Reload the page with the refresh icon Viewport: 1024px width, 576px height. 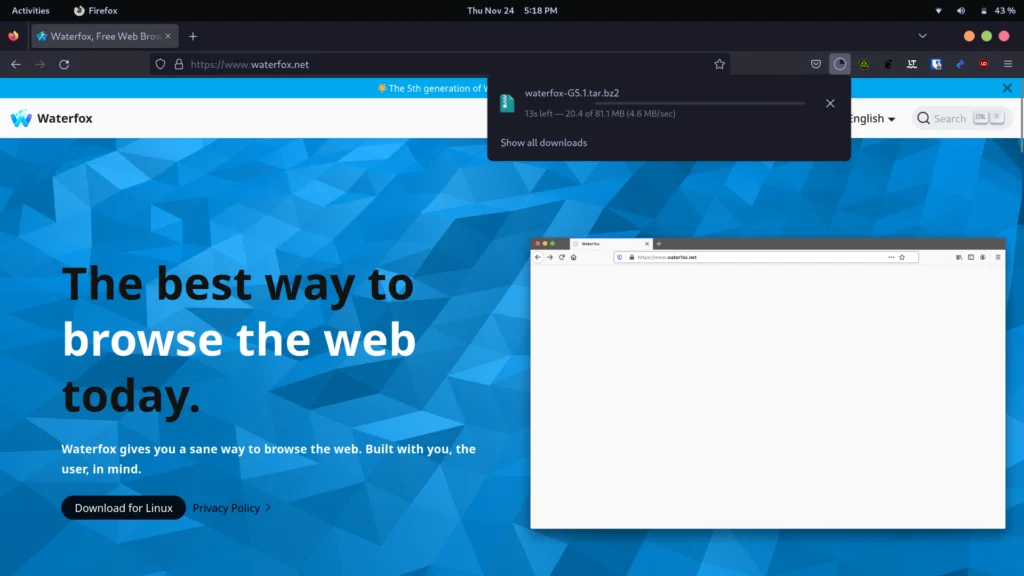point(64,63)
